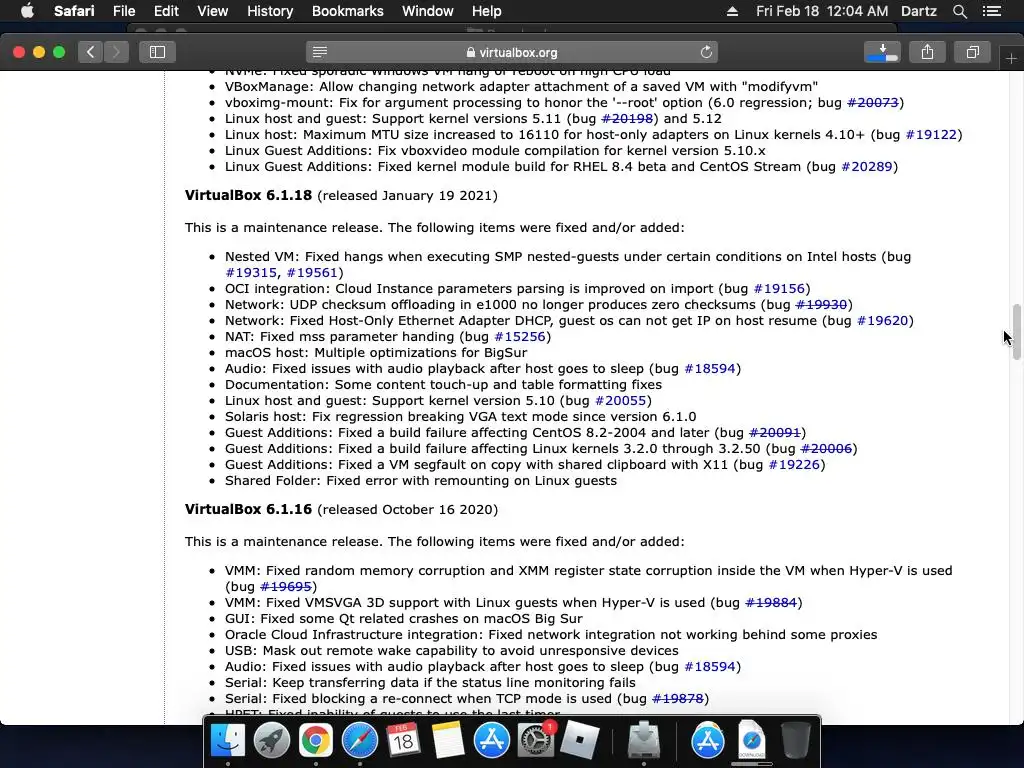Open App Store icon beside Notes
This screenshot has height=768, width=1024.
click(491, 741)
